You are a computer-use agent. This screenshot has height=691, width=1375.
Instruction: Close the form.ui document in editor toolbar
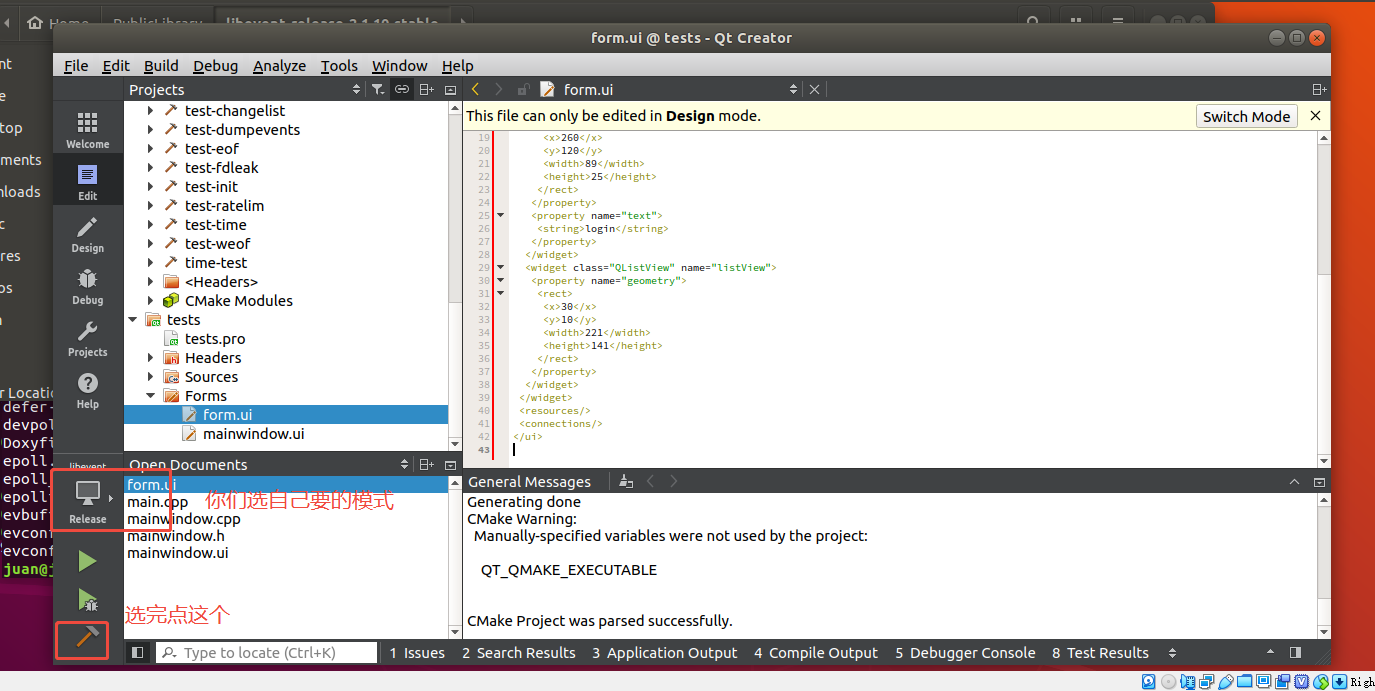(814, 89)
